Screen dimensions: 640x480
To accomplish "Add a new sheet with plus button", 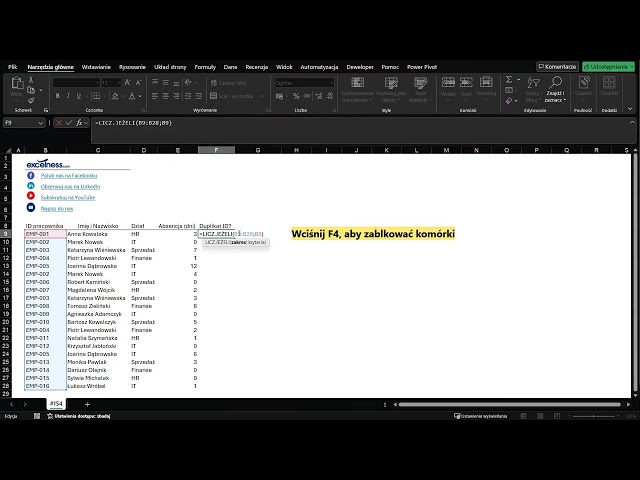I will 87,404.
